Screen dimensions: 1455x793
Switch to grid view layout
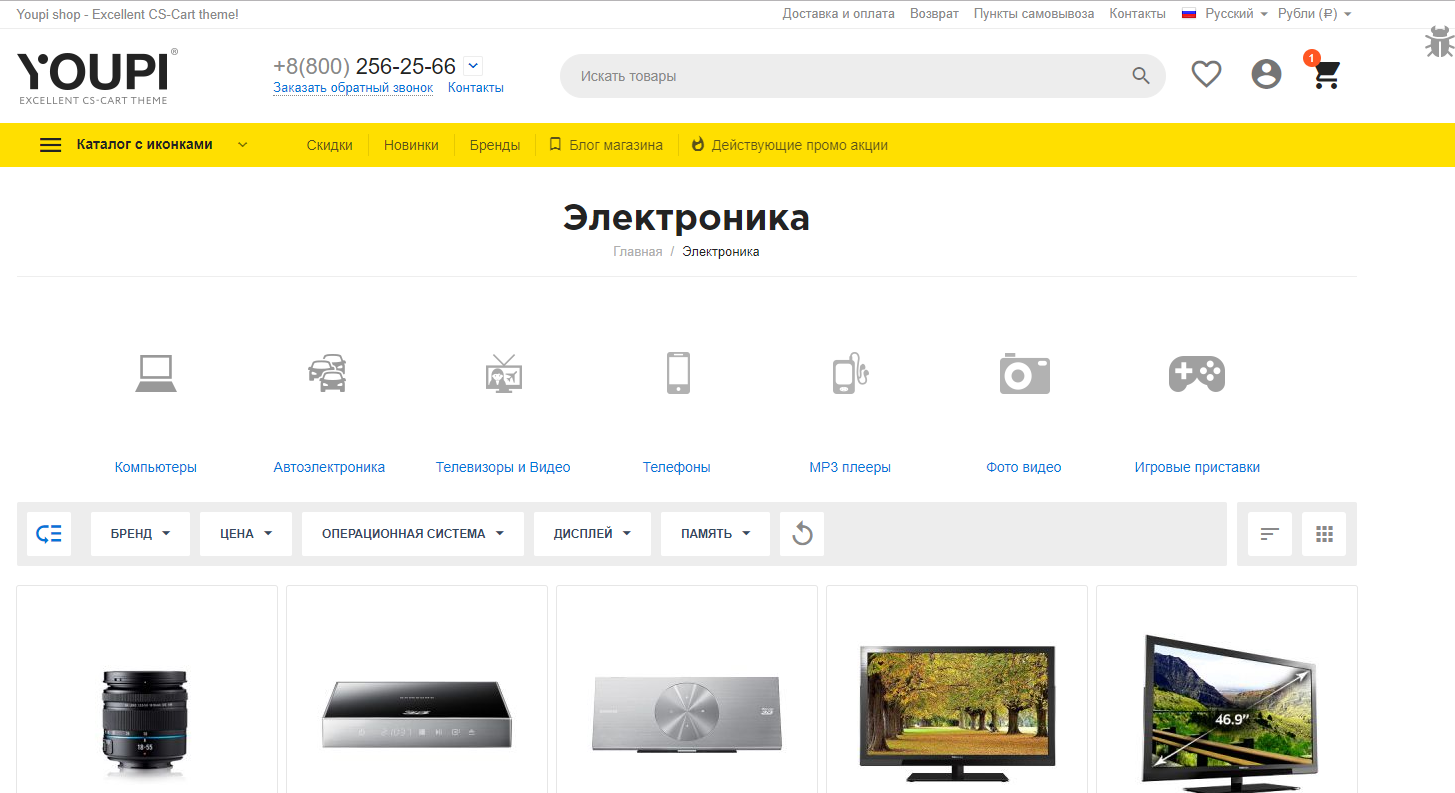tap(1324, 534)
